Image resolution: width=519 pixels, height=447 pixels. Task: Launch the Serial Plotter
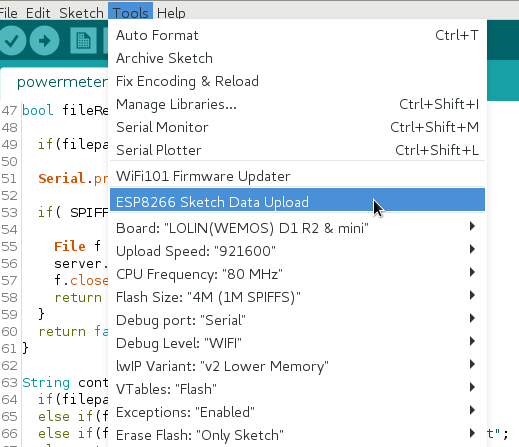click(x=297, y=150)
